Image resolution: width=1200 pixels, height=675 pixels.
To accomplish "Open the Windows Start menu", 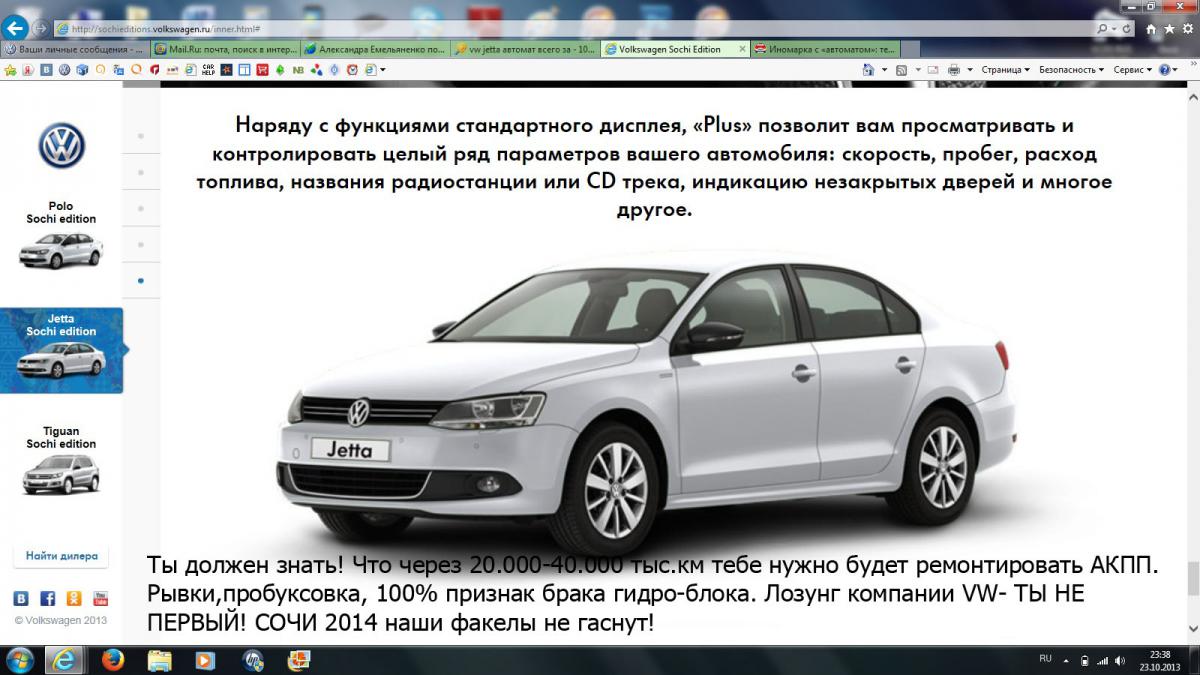I will tap(19, 660).
